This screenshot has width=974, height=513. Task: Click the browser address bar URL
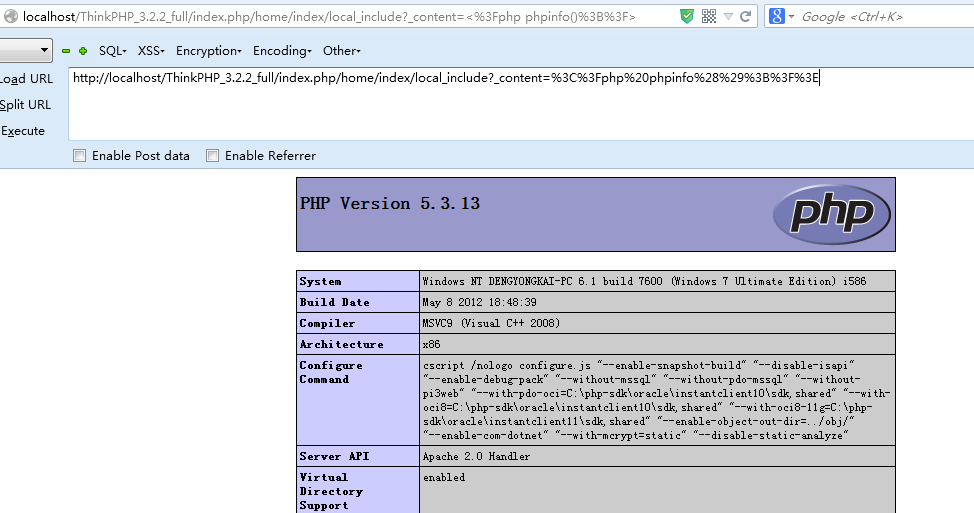click(x=329, y=17)
